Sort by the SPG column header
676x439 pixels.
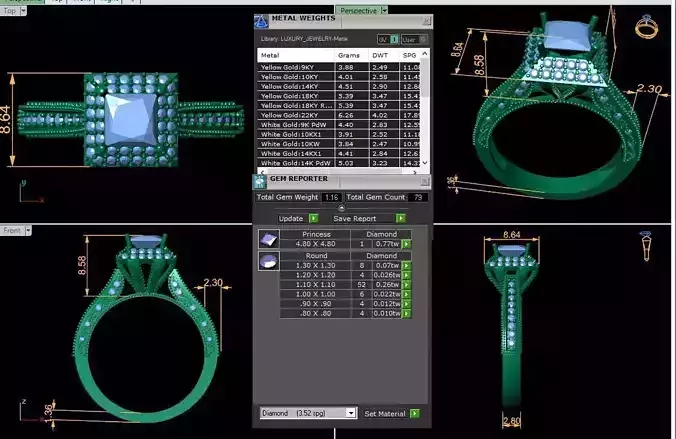pyautogui.click(x=410, y=55)
